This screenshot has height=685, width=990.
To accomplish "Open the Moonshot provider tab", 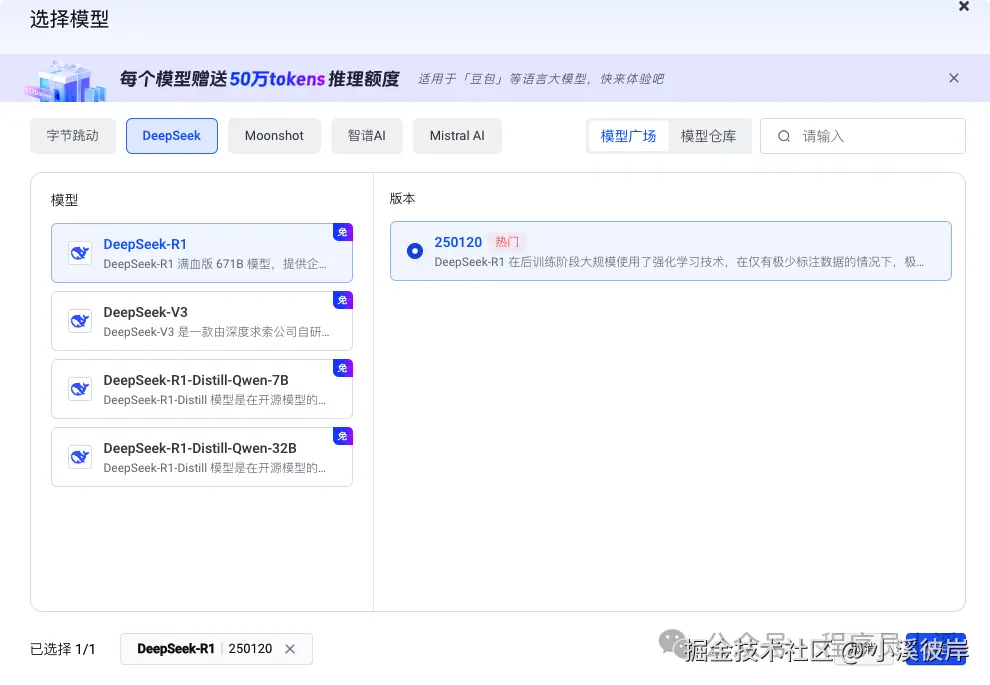I will click(274, 135).
